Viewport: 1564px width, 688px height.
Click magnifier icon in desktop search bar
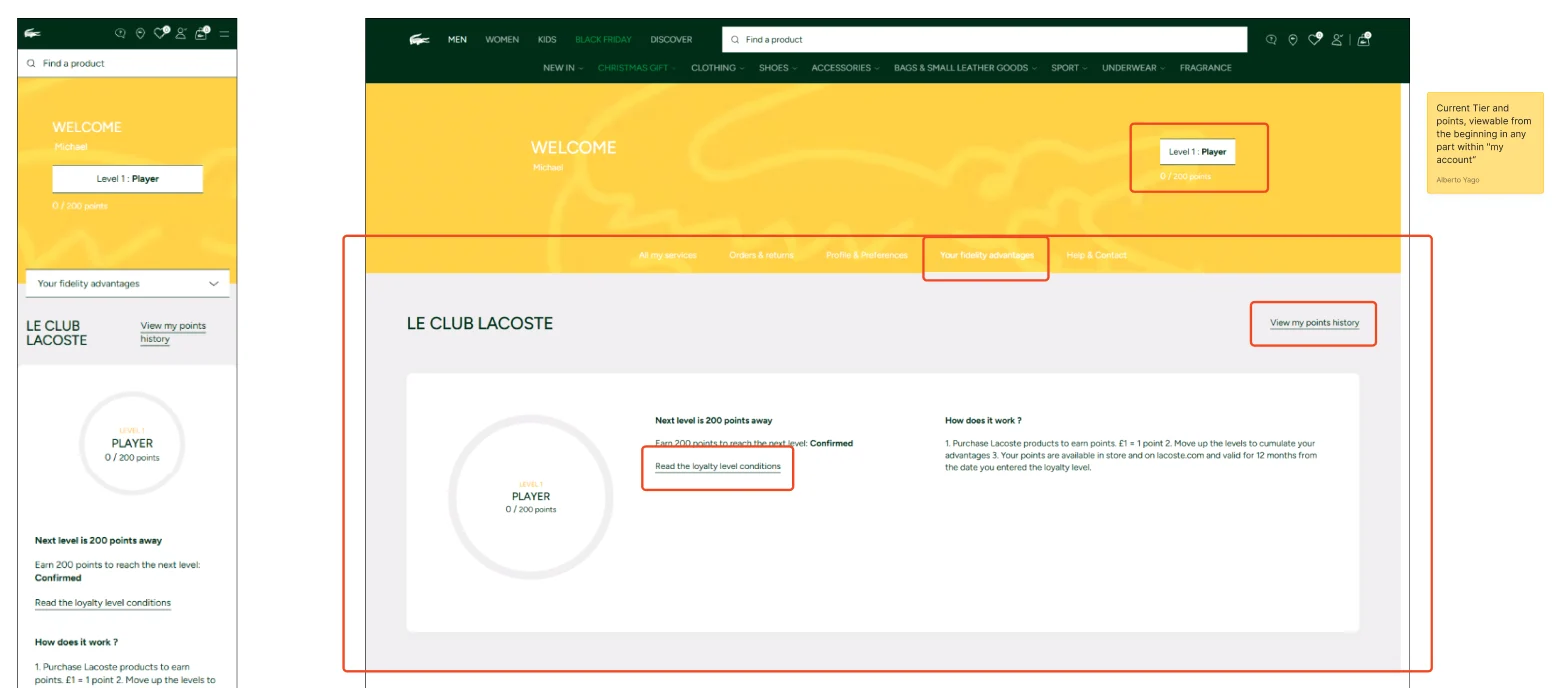pyautogui.click(x=735, y=40)
